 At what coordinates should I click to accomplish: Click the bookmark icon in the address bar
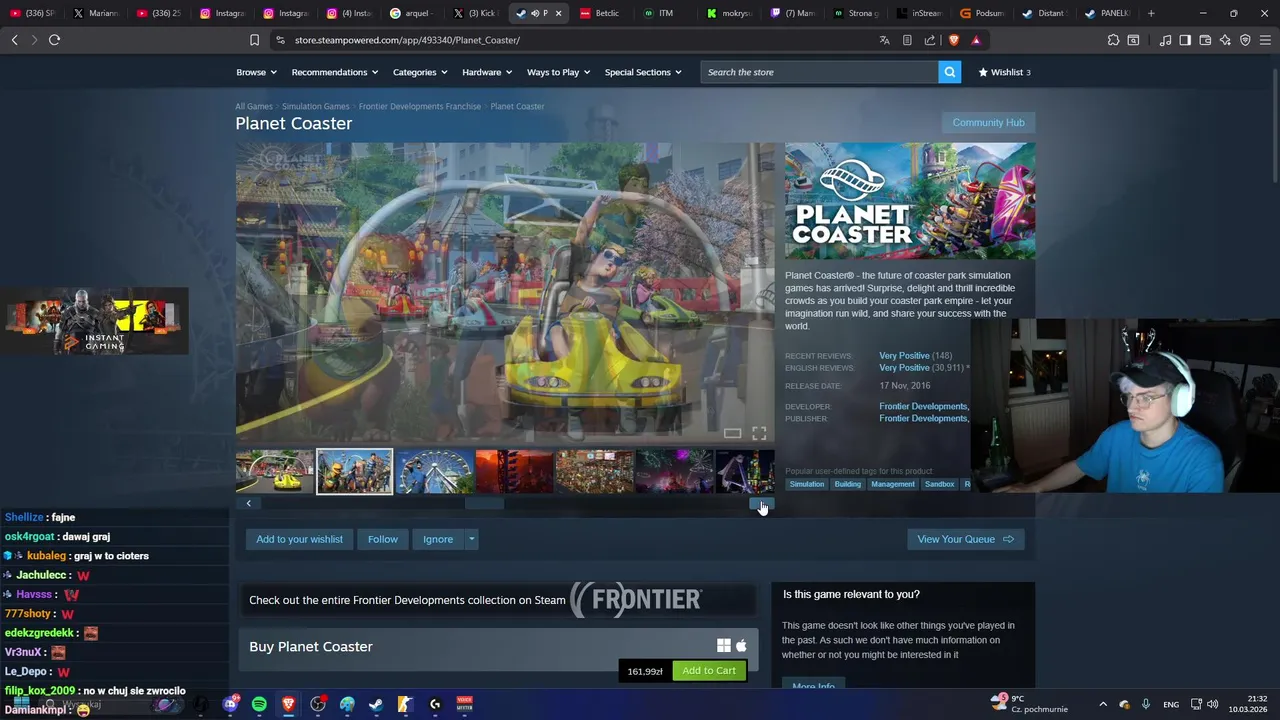(254, 40)
